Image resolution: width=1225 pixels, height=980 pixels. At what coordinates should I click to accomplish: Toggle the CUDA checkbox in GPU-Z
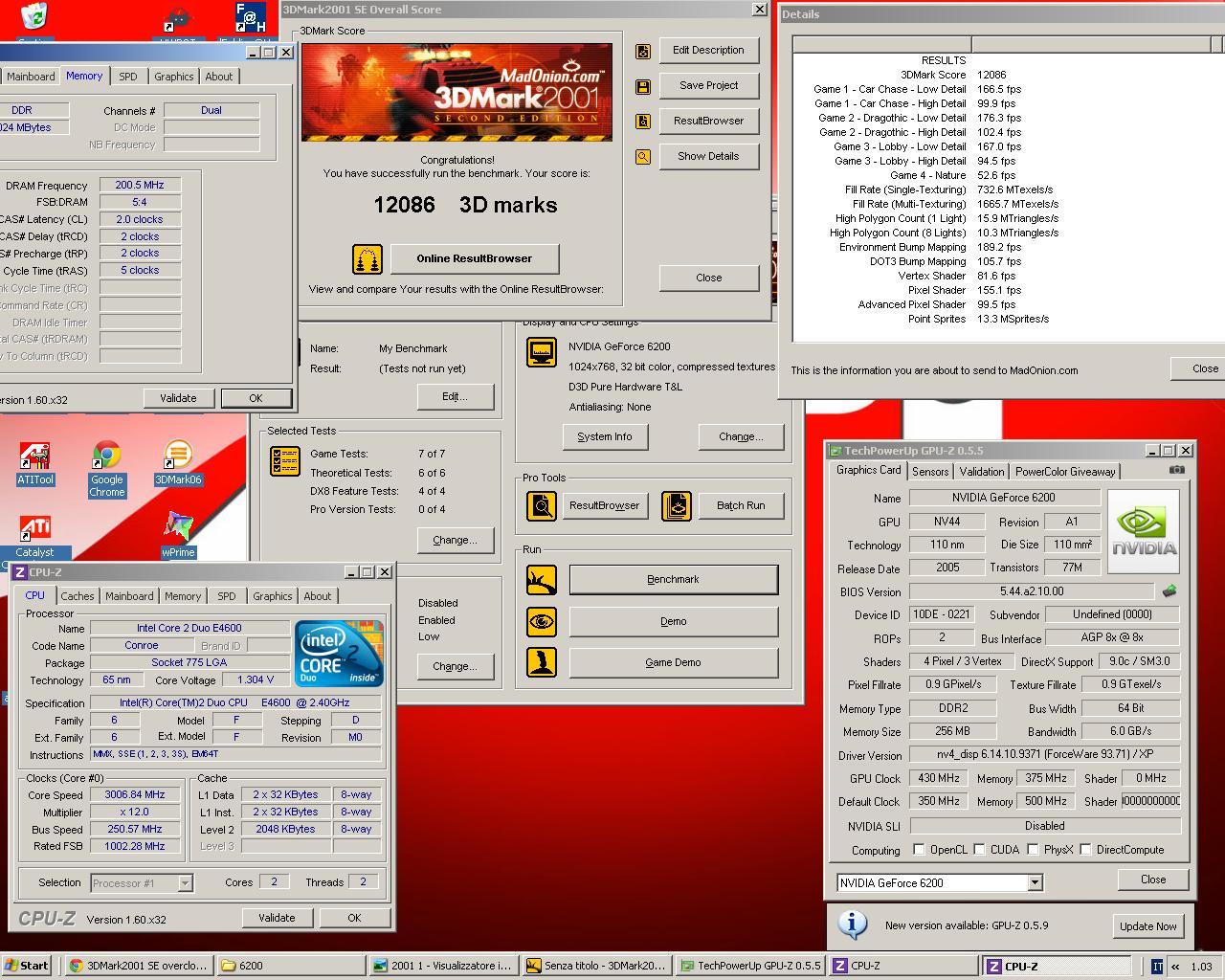click(979, 849)
